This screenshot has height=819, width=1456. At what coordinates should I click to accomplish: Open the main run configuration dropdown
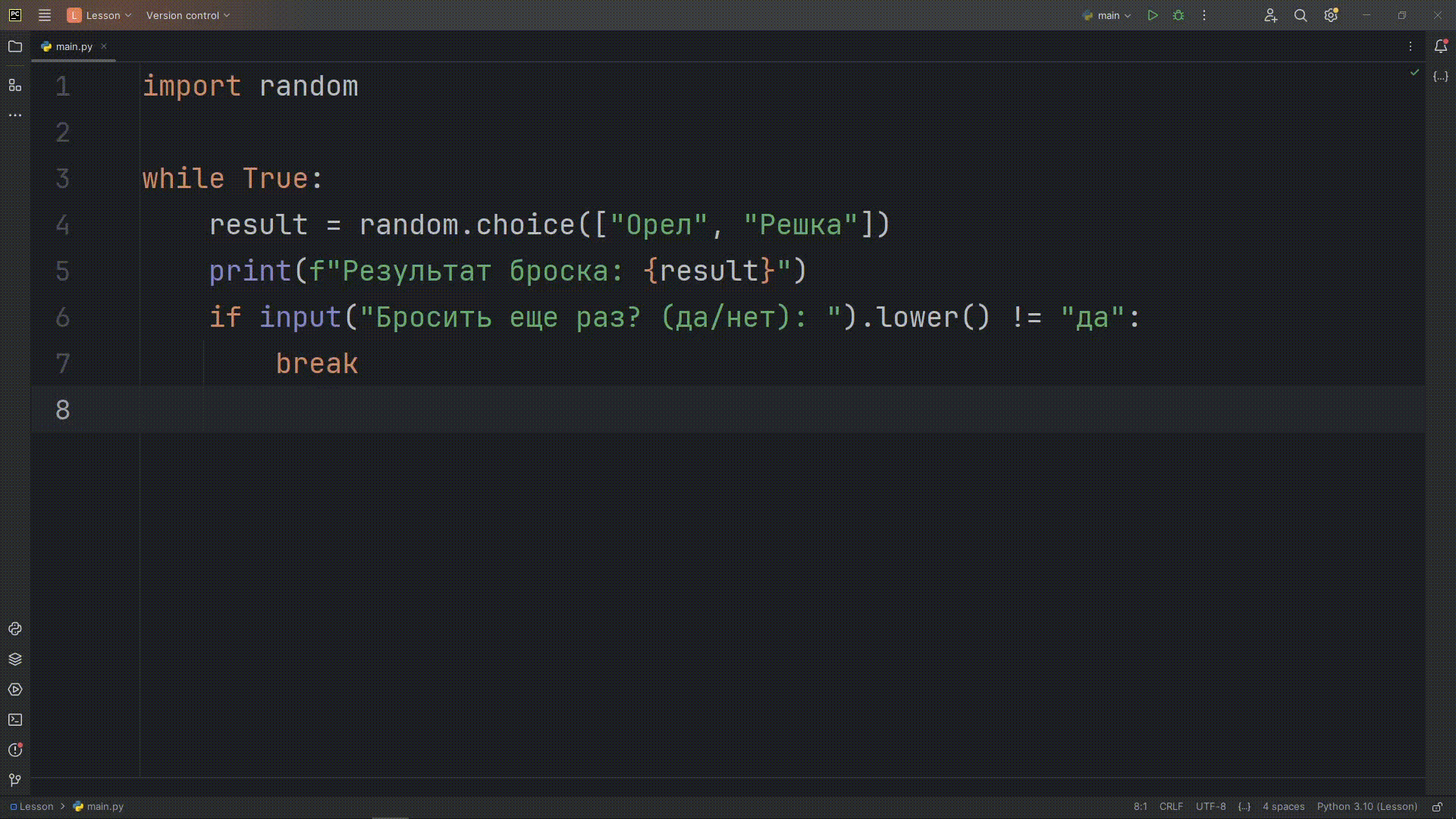coord(1107,15)
